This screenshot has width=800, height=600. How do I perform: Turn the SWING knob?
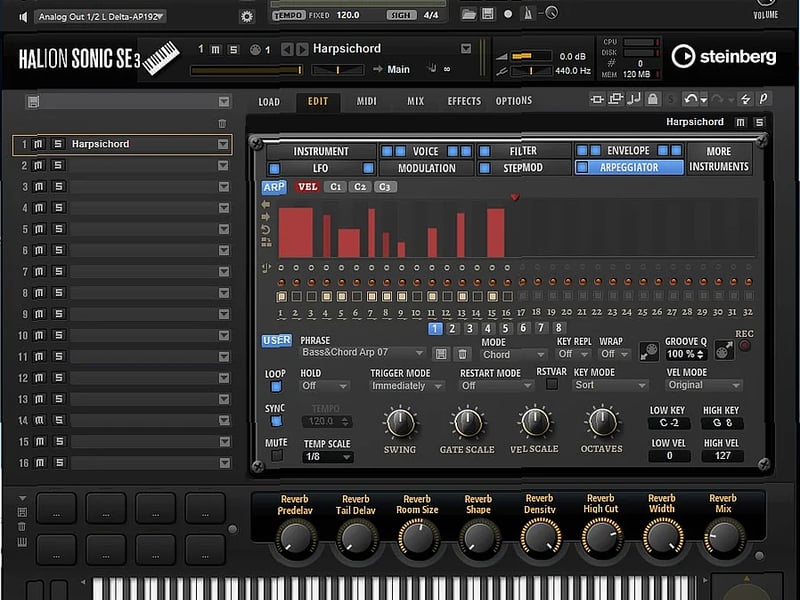(401, 424)
